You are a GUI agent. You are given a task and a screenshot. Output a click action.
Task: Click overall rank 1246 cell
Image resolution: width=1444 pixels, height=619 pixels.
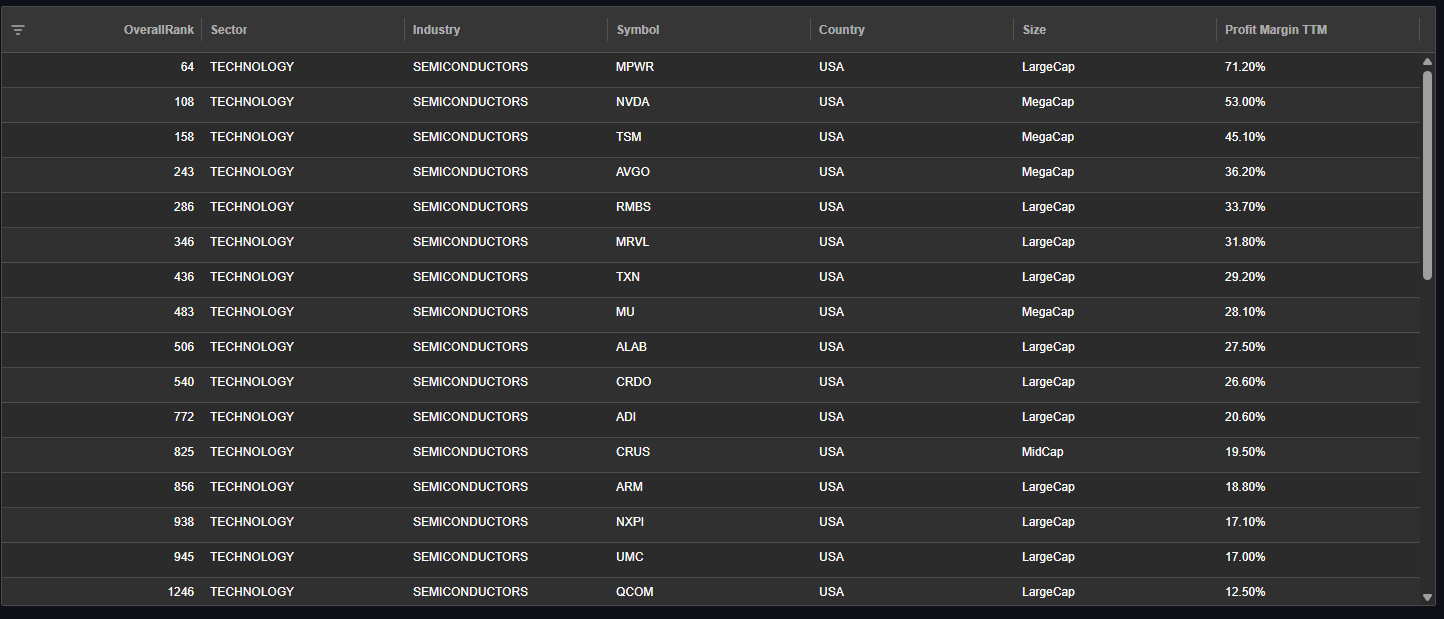(x=181, y=592)
